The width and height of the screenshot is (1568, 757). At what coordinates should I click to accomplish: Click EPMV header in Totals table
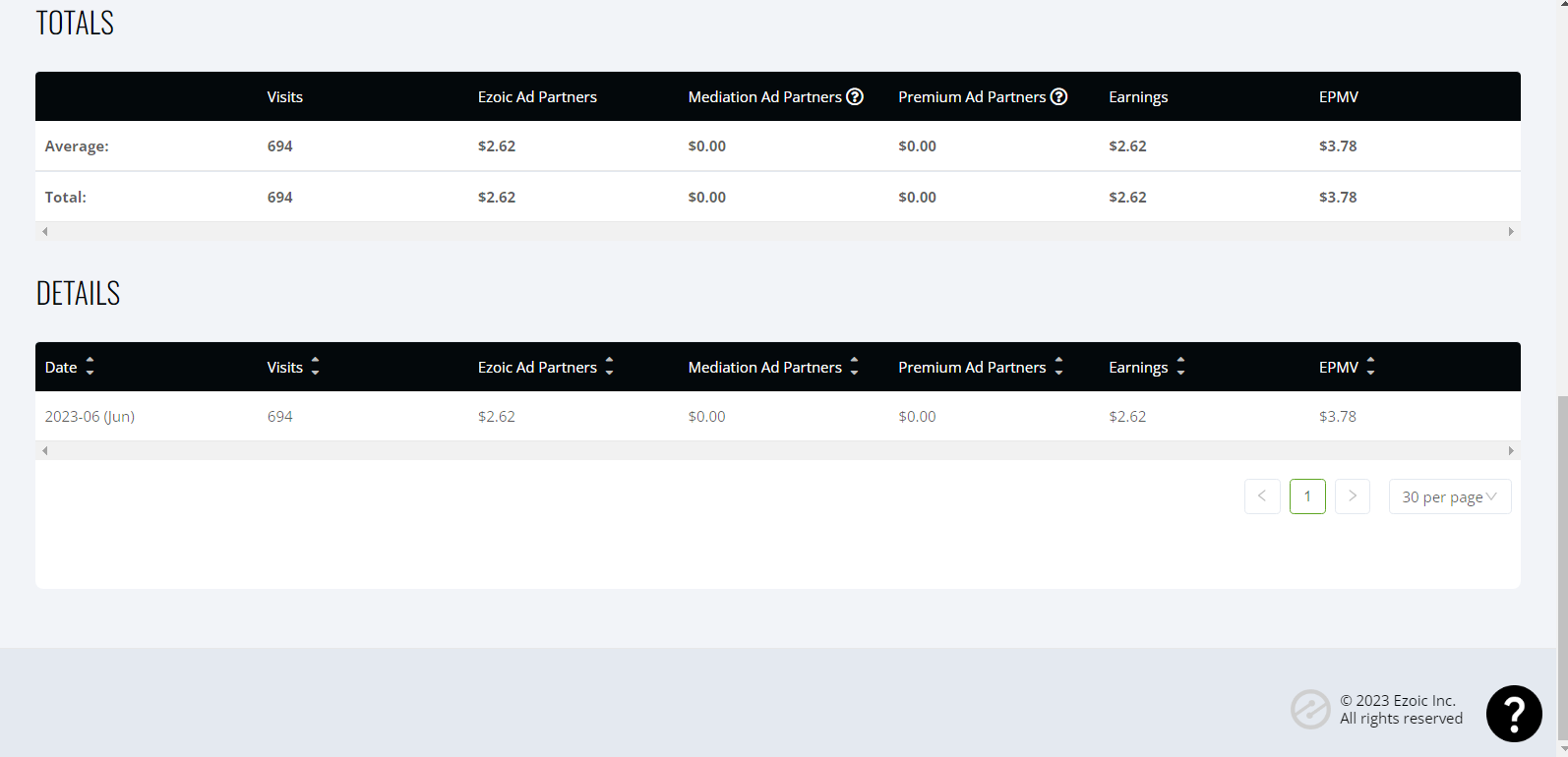tap(1339, 96)
